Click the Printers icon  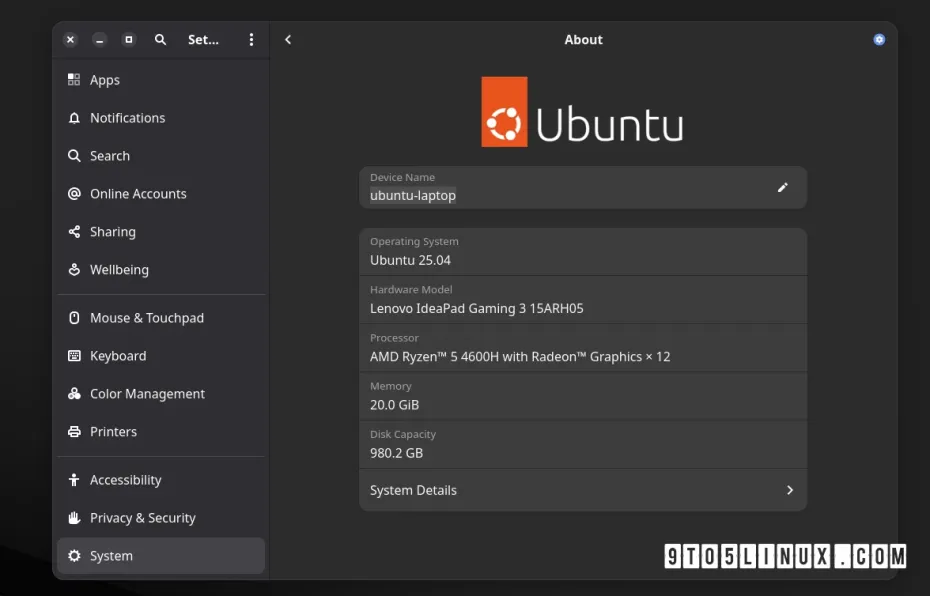click(x=74, y=432)
